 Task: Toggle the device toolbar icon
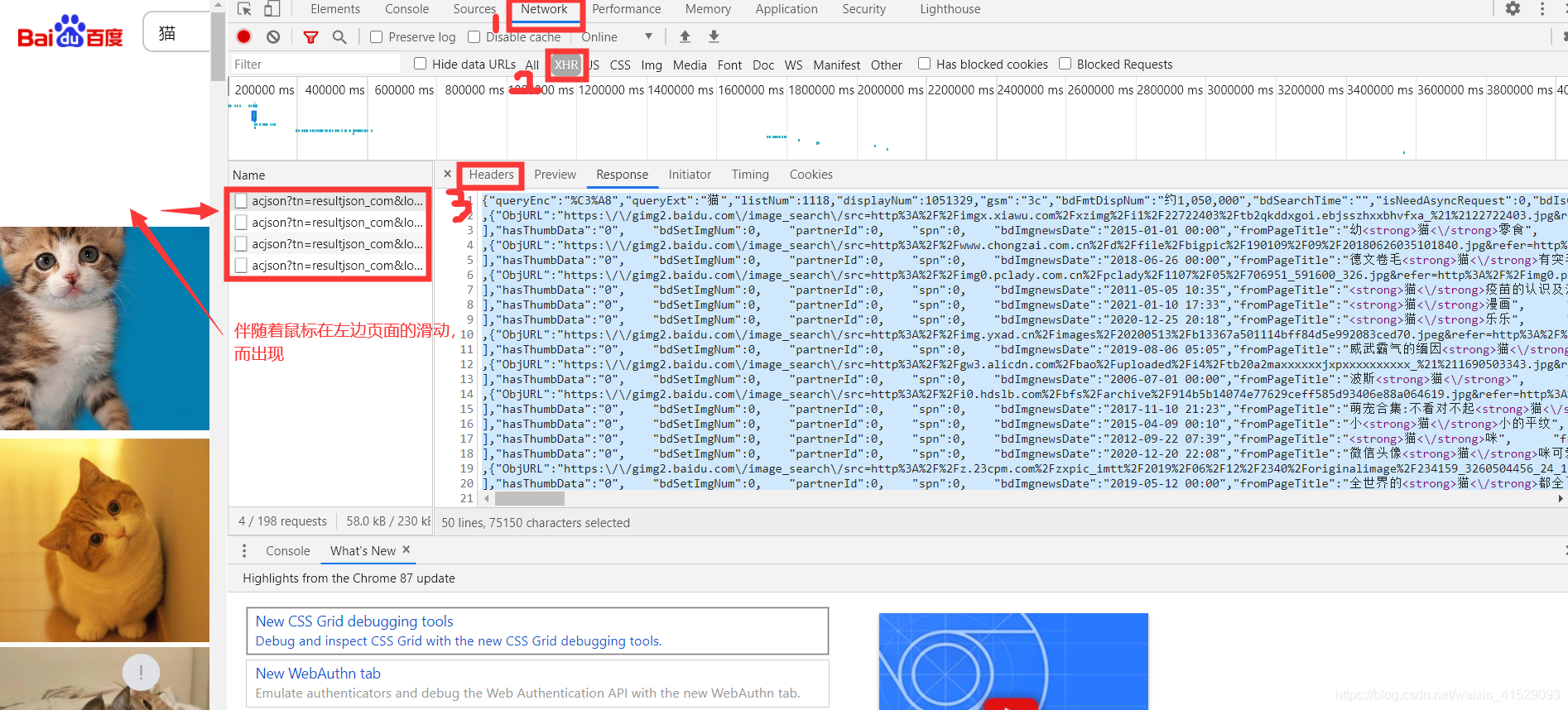(x=272, y=9)
